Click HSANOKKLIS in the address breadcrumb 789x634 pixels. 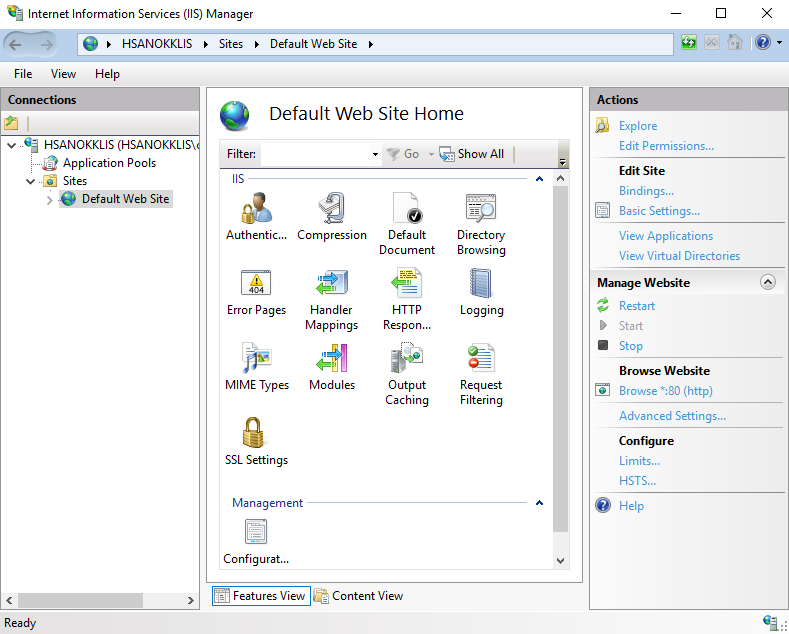[157, 44]
